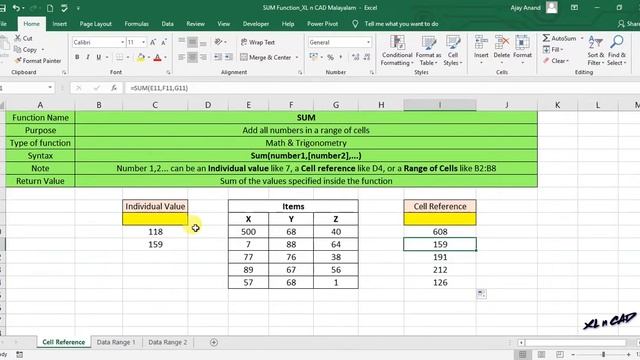
Task: Adjust the zoom slider in status bar
Action: (603, 355)
